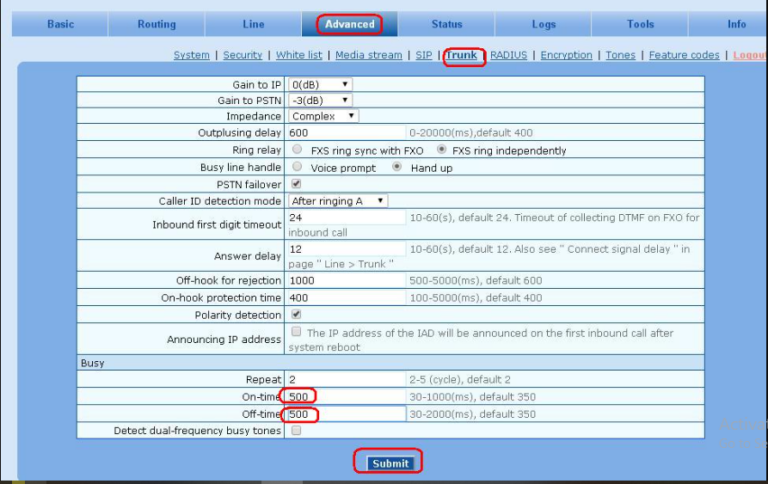Screen dimensions: 768x484
Task: Go to the Logs tab
Action: (544, 24)
